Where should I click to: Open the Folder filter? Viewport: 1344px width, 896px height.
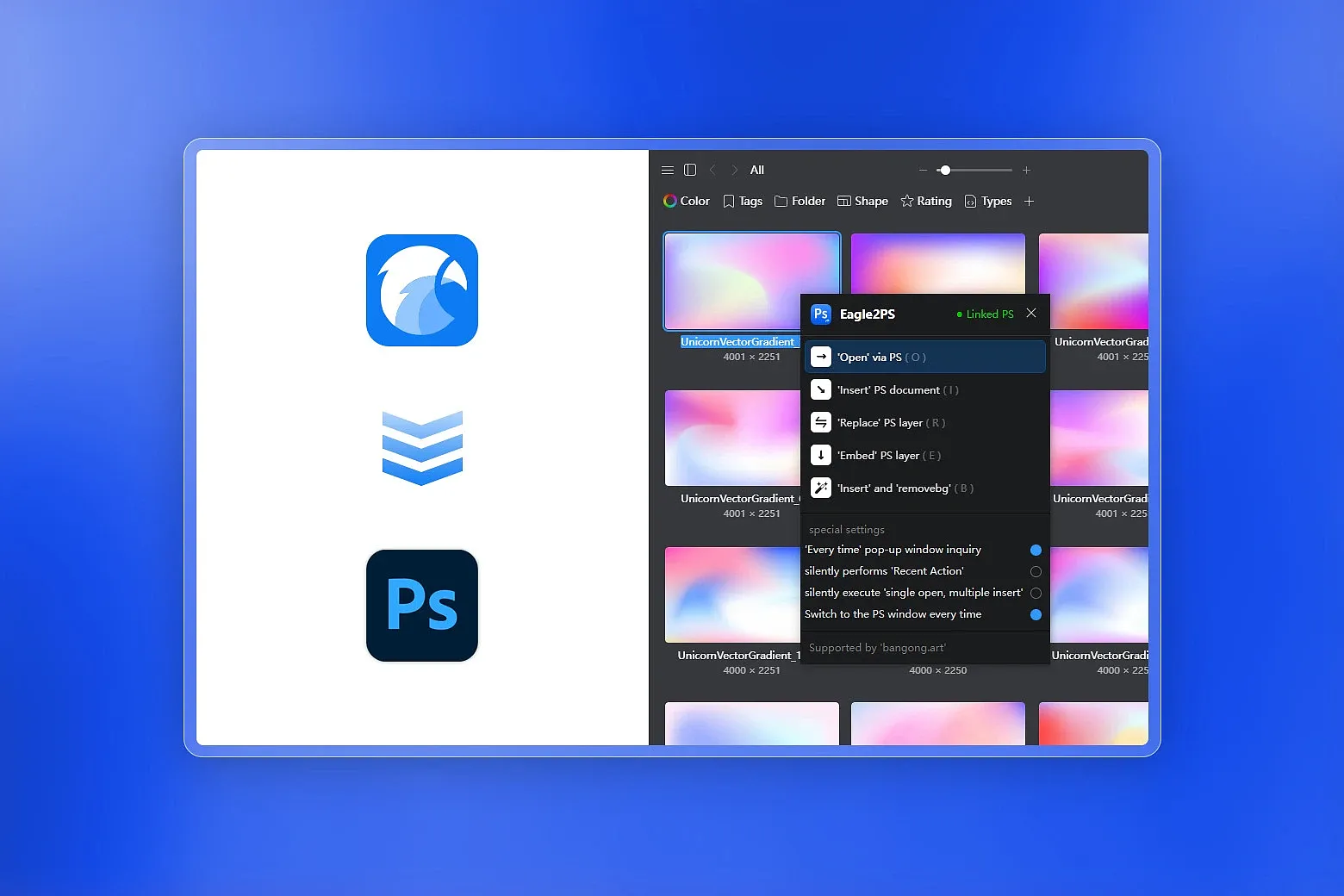[800, 201]
